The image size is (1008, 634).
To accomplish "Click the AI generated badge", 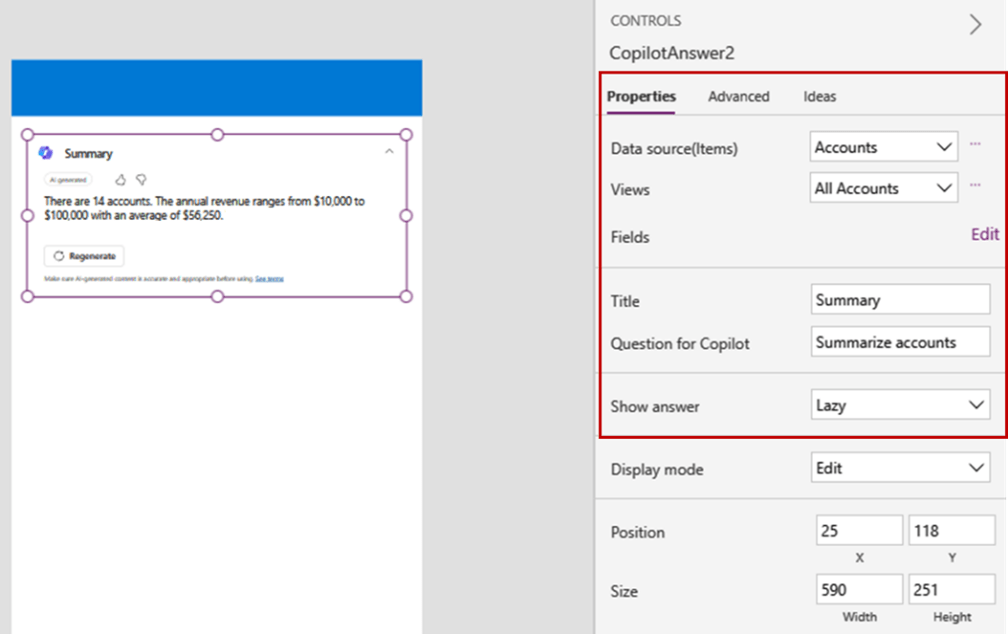I will coord(68,180).
